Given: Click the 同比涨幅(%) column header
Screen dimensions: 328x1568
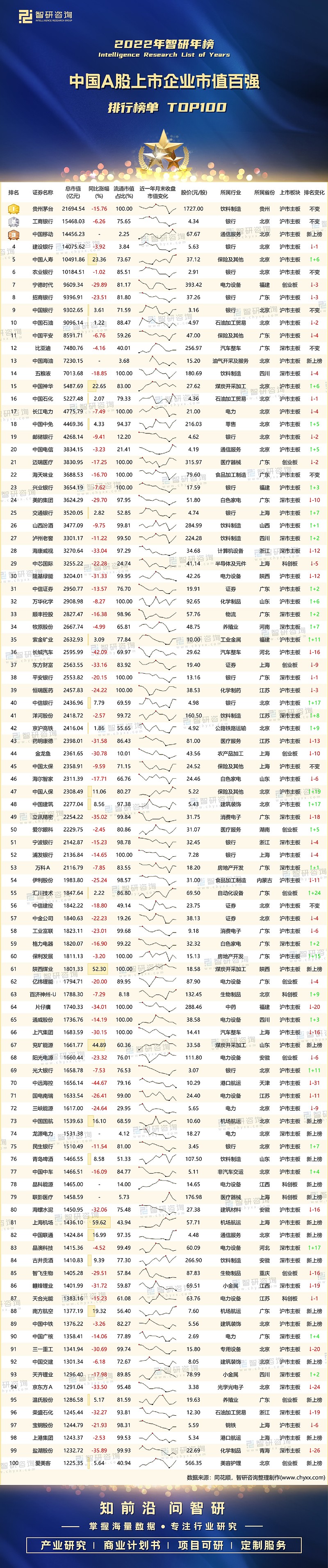Looking at the screenshot, I should coord(99,193).
